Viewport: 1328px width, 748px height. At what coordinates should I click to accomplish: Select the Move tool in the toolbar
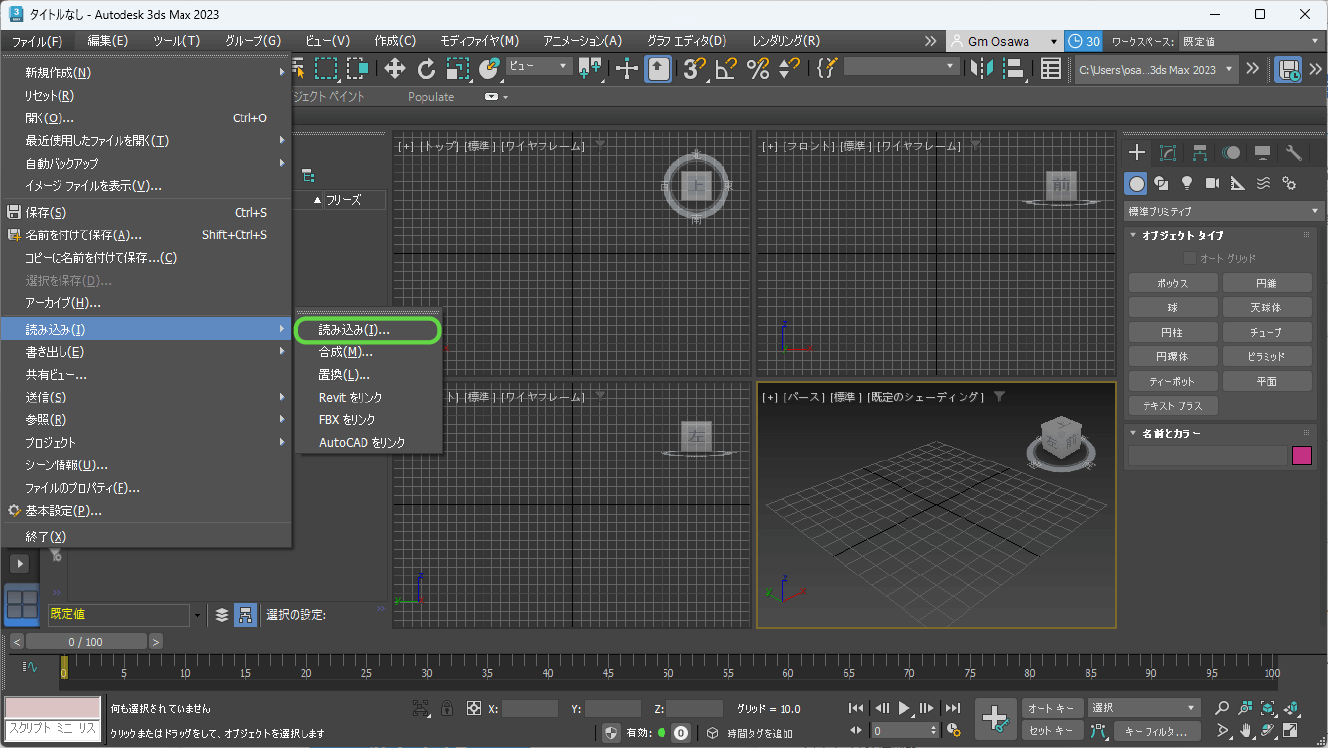point(394,68)
